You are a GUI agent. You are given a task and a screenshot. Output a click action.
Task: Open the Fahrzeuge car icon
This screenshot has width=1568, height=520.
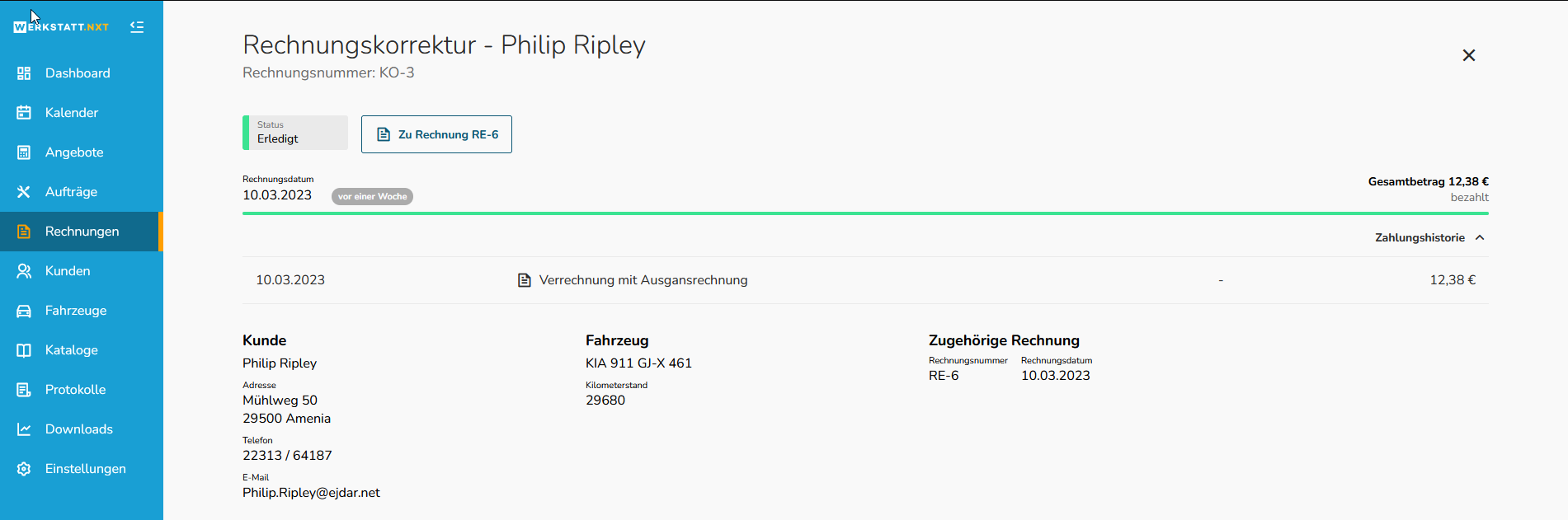pos(24,311)
